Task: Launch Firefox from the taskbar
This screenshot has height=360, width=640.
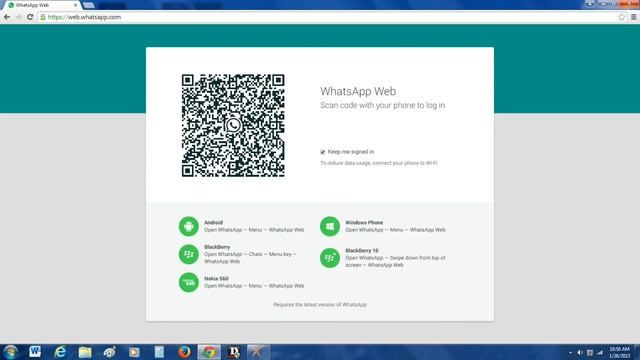Action: [184, 352]
